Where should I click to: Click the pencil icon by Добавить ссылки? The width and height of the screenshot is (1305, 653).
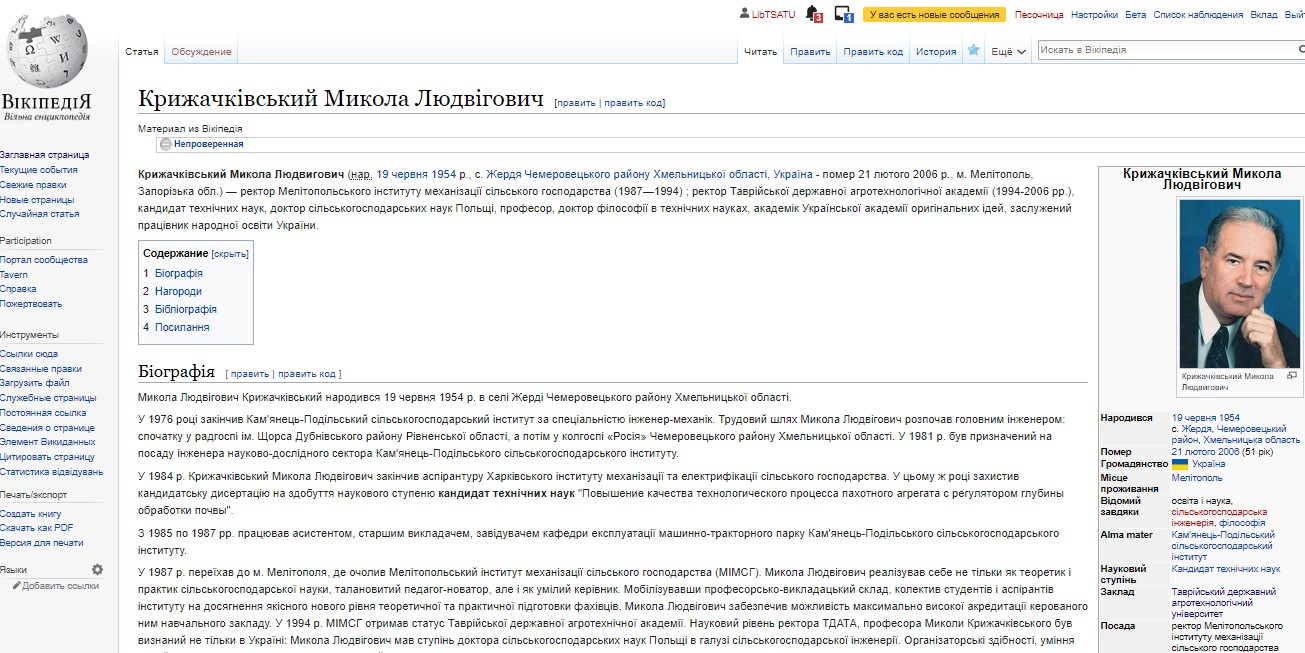[x=16, y=586]
